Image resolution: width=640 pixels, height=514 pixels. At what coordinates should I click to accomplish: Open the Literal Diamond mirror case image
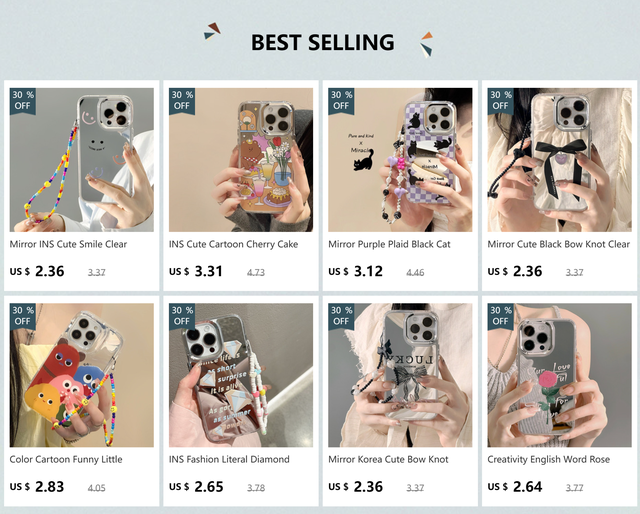coord(241,375)
